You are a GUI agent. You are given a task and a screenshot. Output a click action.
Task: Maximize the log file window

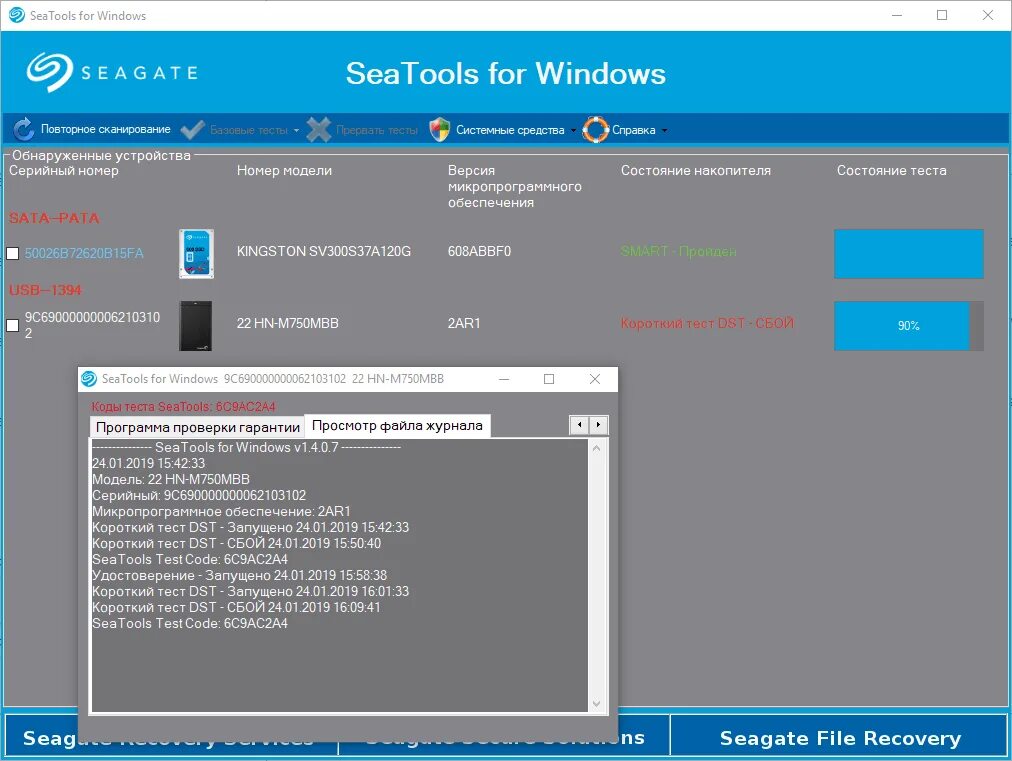pos(549,379)
